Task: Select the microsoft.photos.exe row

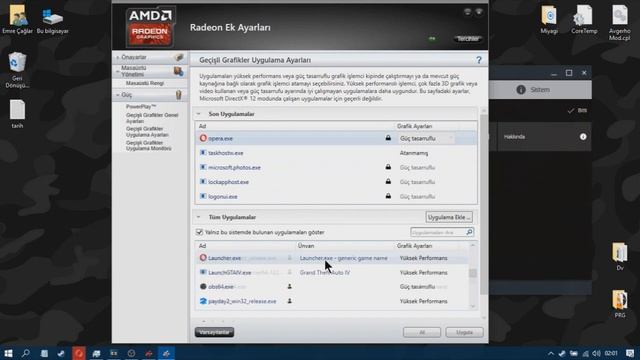Action: (336, 167)
